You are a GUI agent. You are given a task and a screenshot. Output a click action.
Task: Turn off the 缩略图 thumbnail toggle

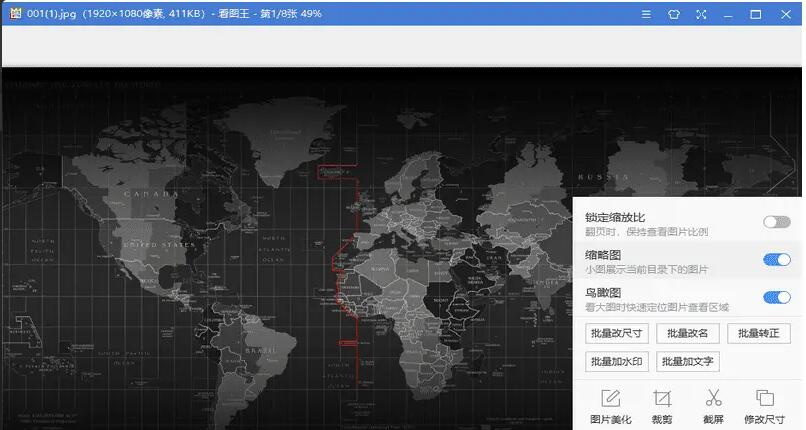click(776, 260)
